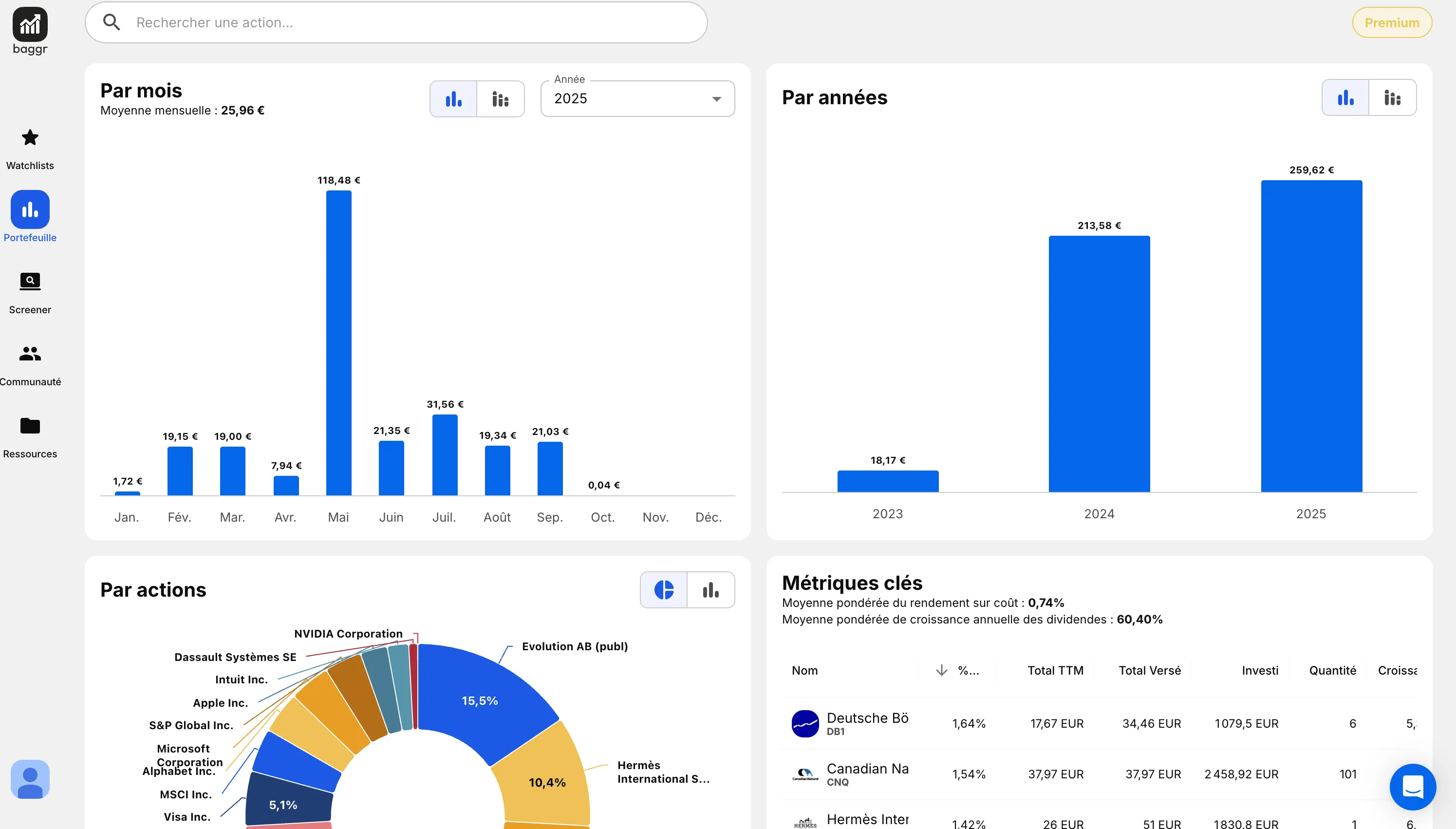This screenshot has width=1456, height=829.
Task: Open Watchlists star icon
Action: [x=30, y=137]
